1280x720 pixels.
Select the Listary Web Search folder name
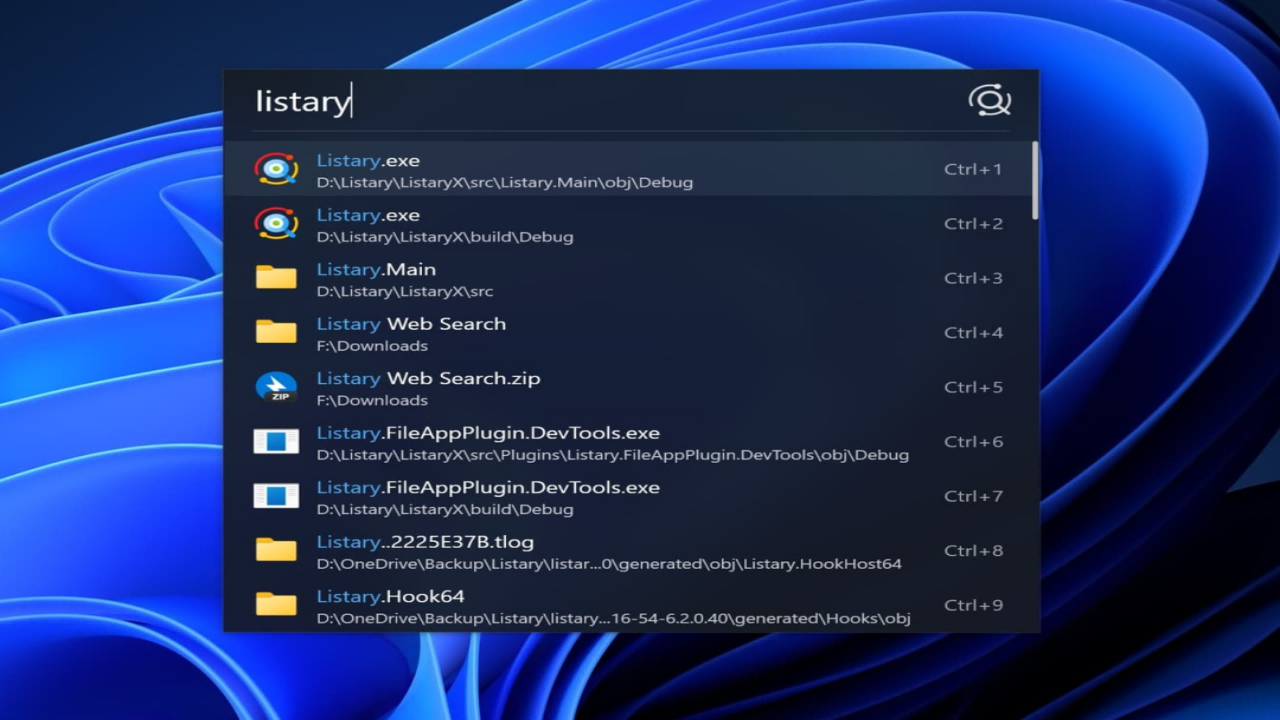point(411,324)
